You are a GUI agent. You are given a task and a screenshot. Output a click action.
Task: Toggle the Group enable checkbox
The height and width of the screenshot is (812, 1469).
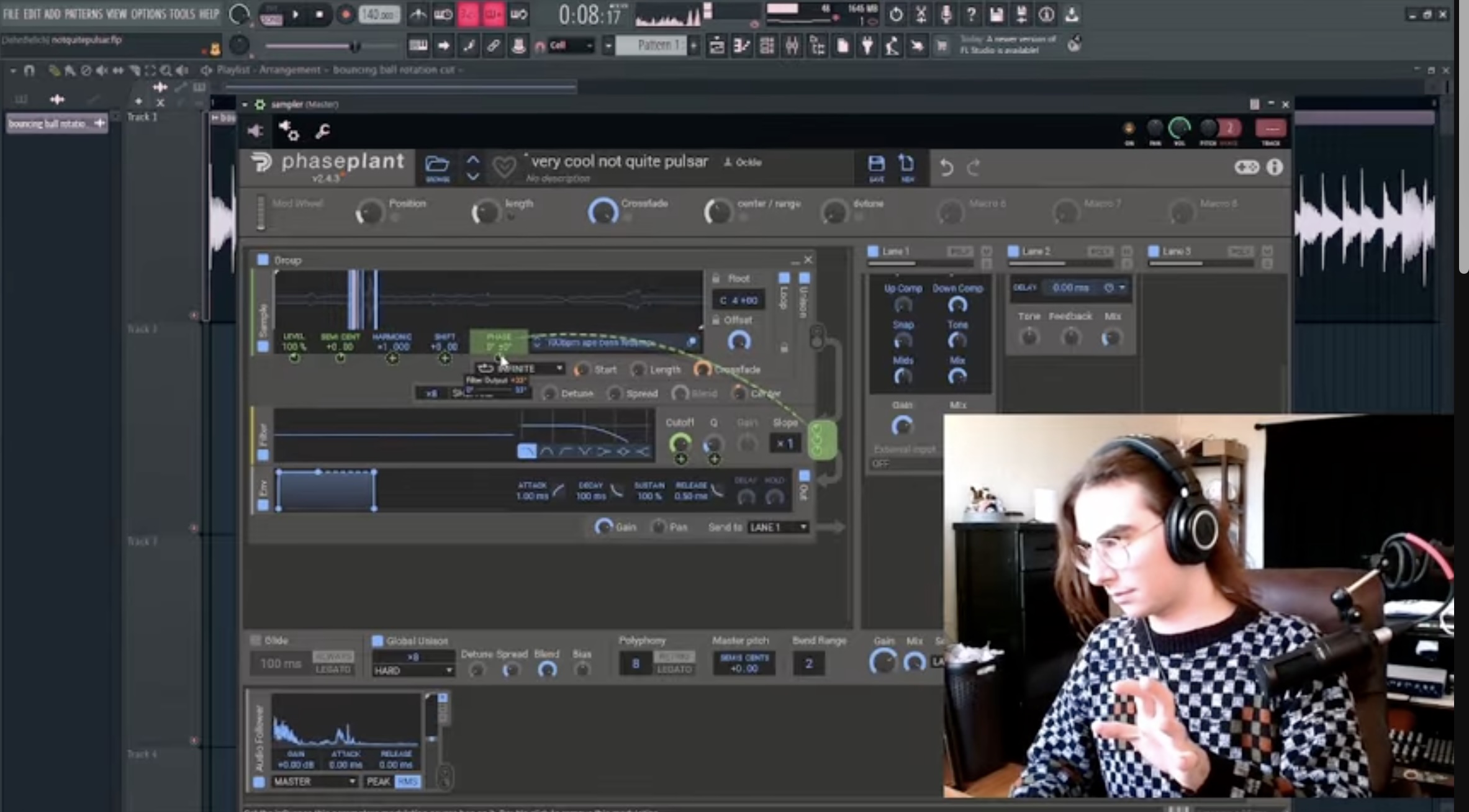coord(263,259)
